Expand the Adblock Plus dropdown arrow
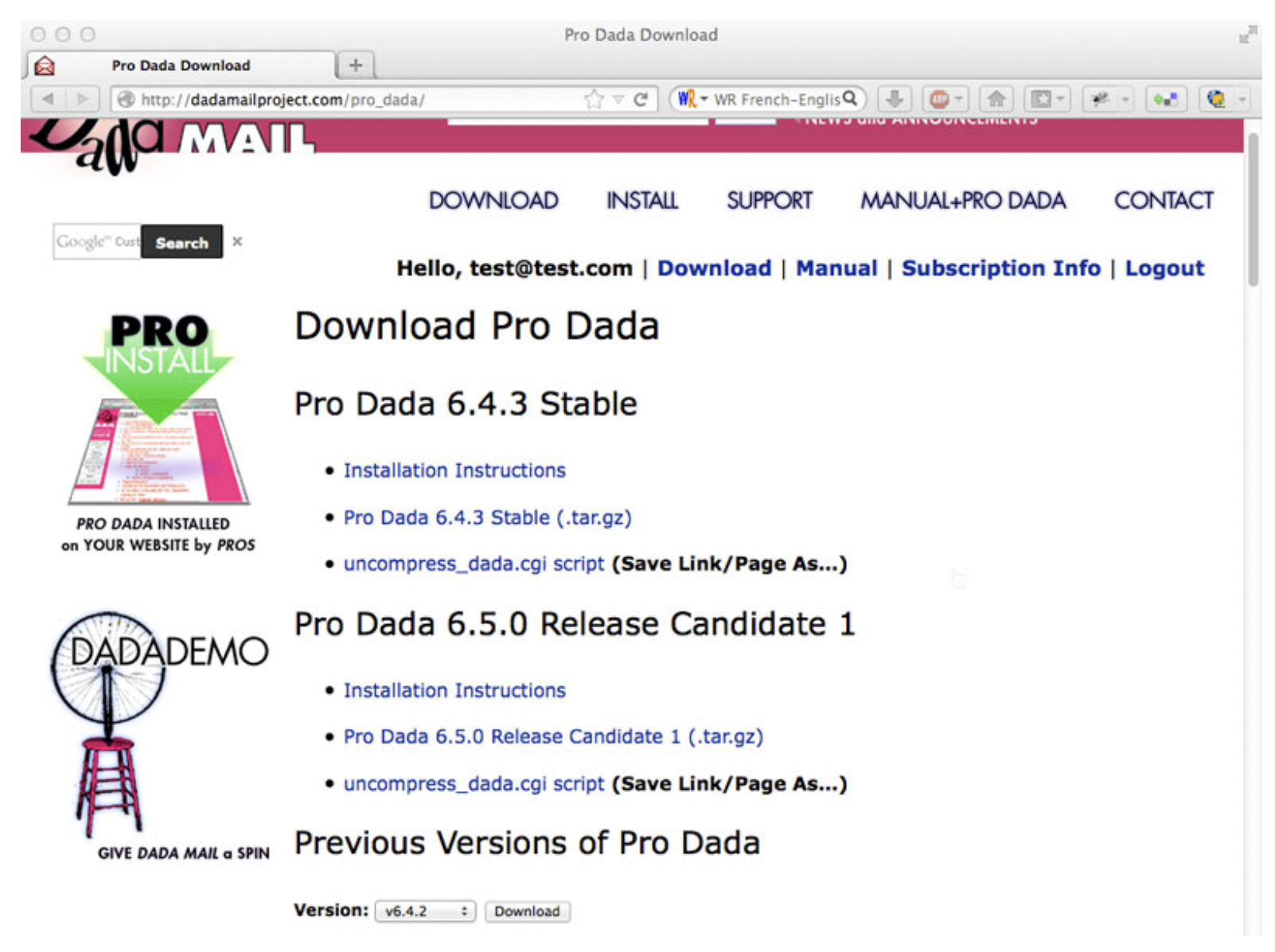 click(x=959, y=99)
